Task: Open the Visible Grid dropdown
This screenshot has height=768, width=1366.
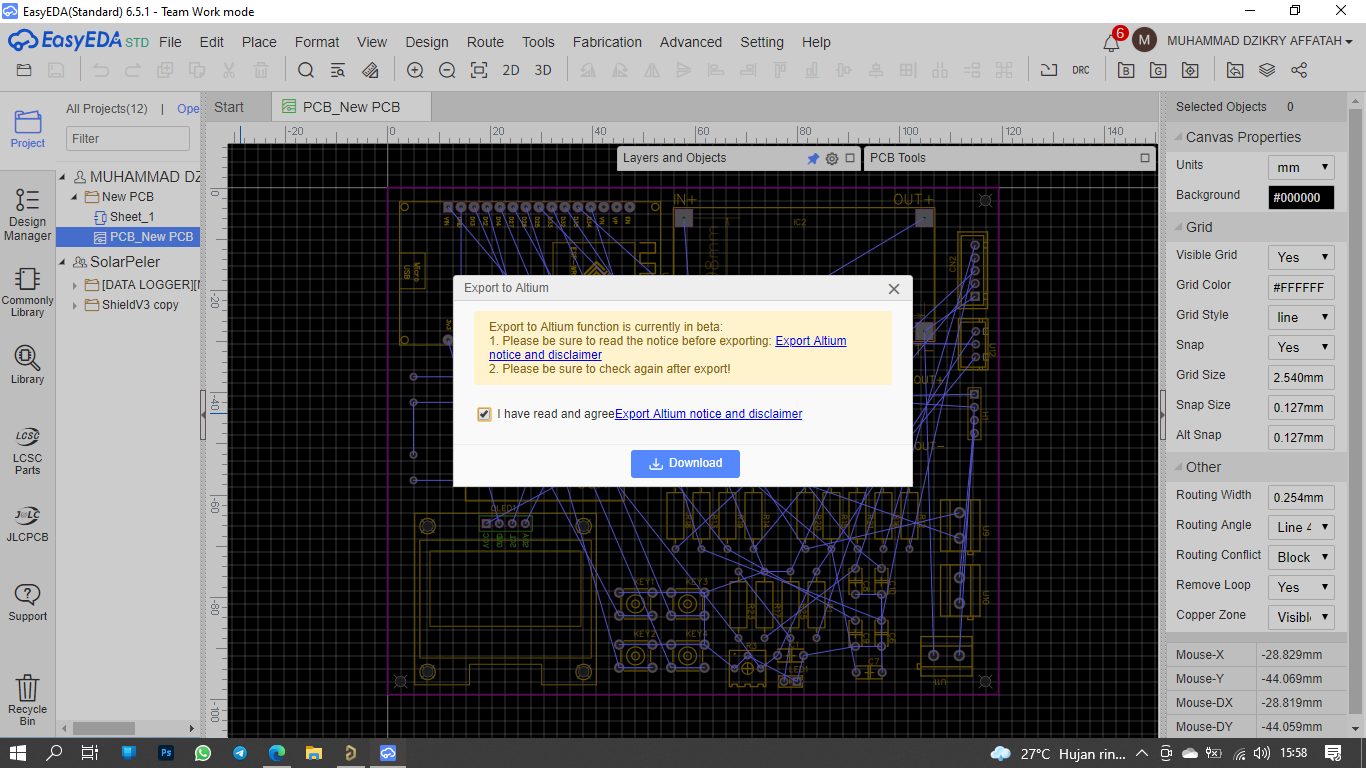Action: [1301, 257]
